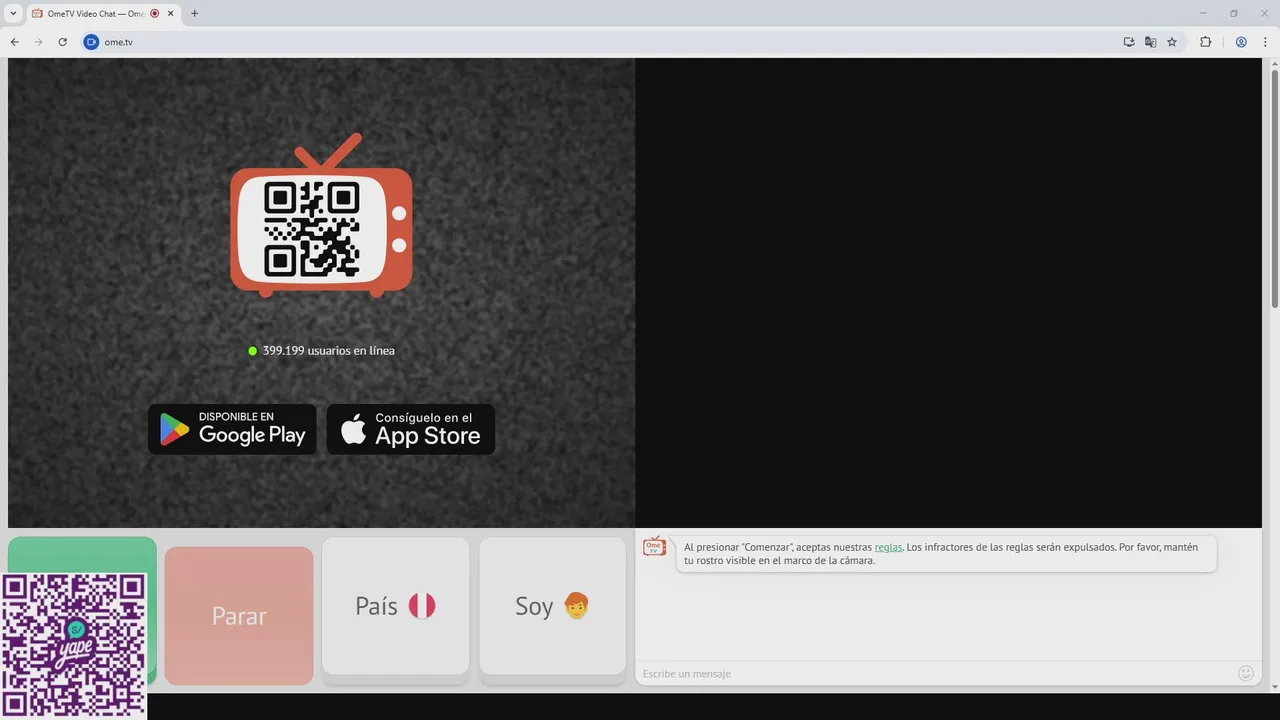Open the Google Play download badge
The width and height of the screenshot is (1280, 720).
point(232,429)
